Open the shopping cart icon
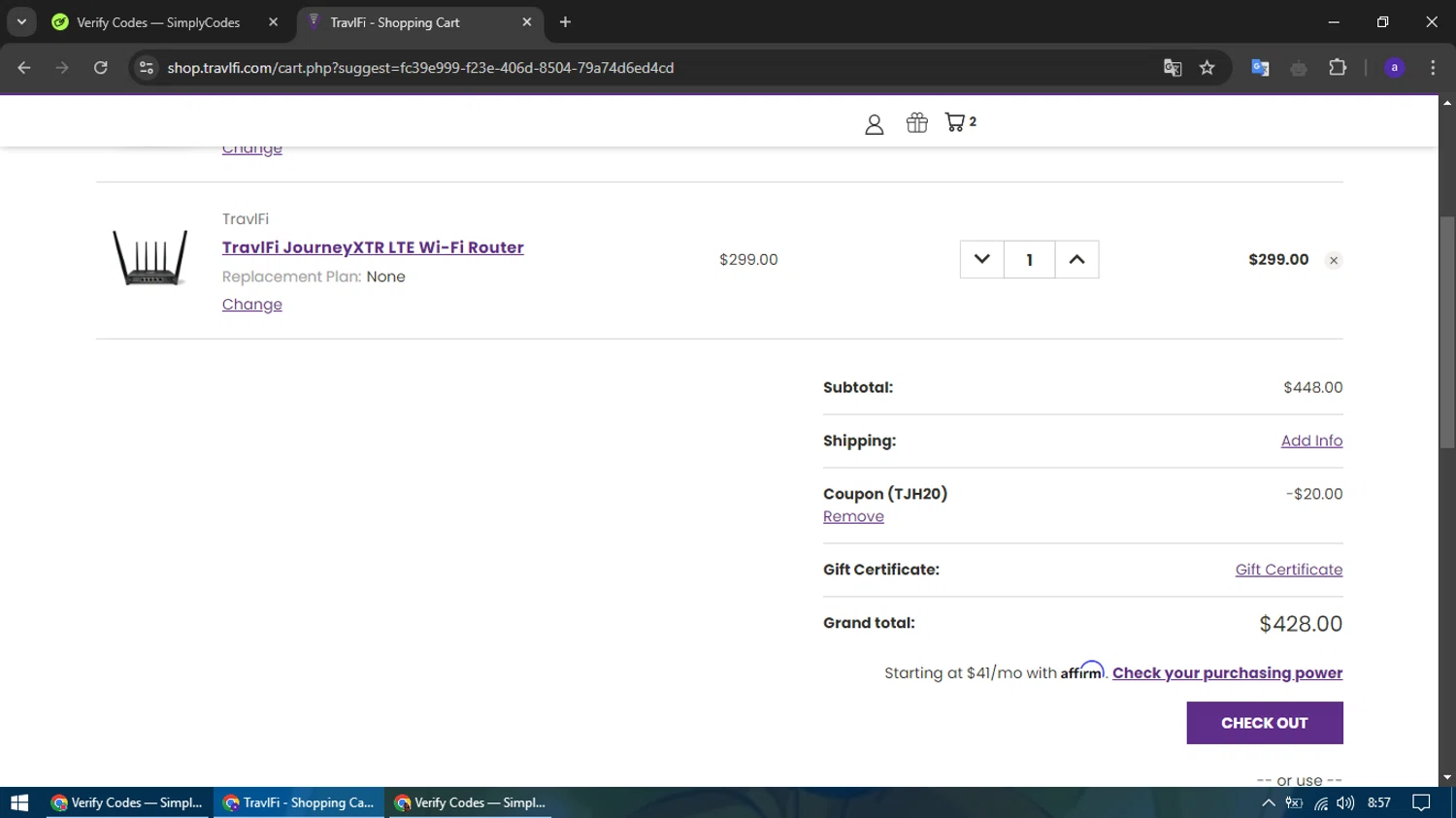Screen dimensions: 1456x818 [x=960, y=122]
